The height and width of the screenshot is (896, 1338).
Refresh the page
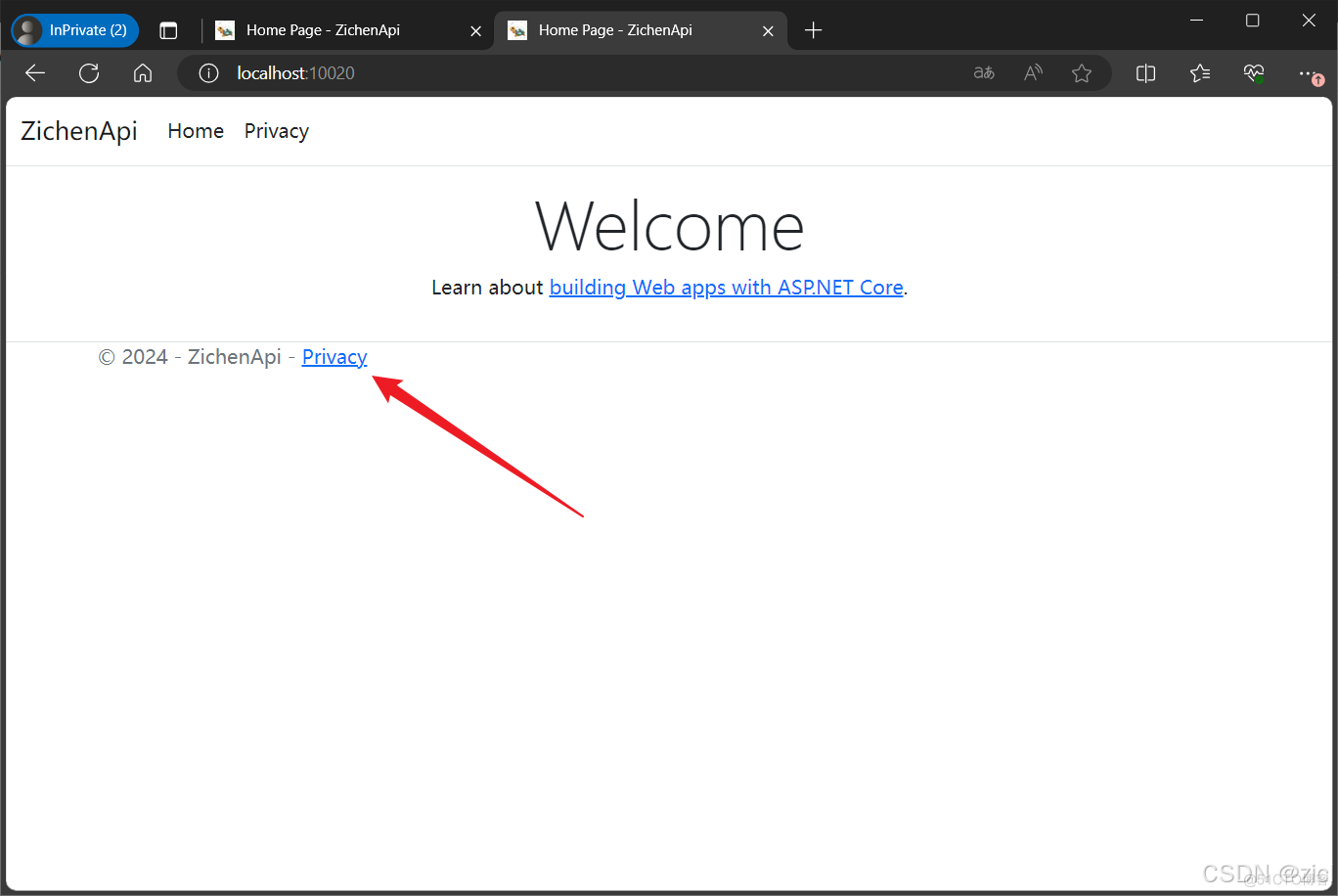point(89,73)
